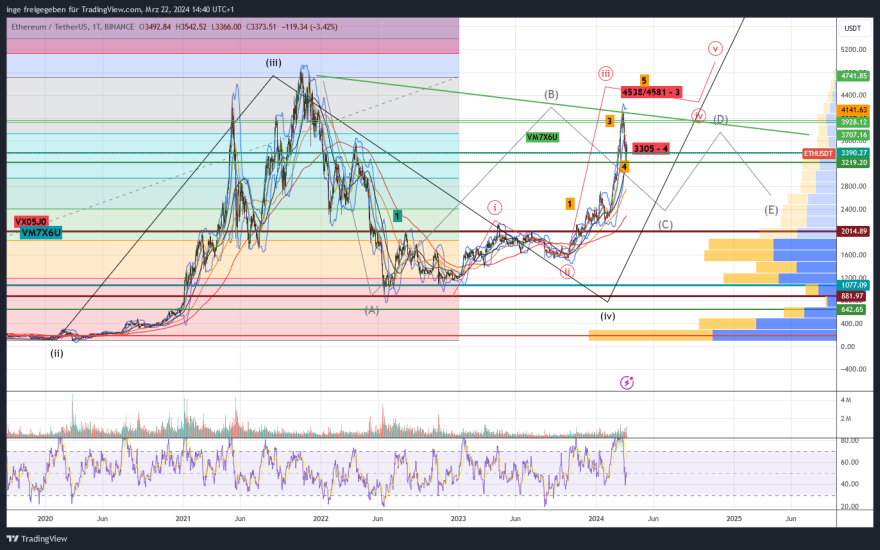The height and width of the screenshot is (550, 880).
Task: Select the red VX05J0 label on left
Action: tap(31, 220)
